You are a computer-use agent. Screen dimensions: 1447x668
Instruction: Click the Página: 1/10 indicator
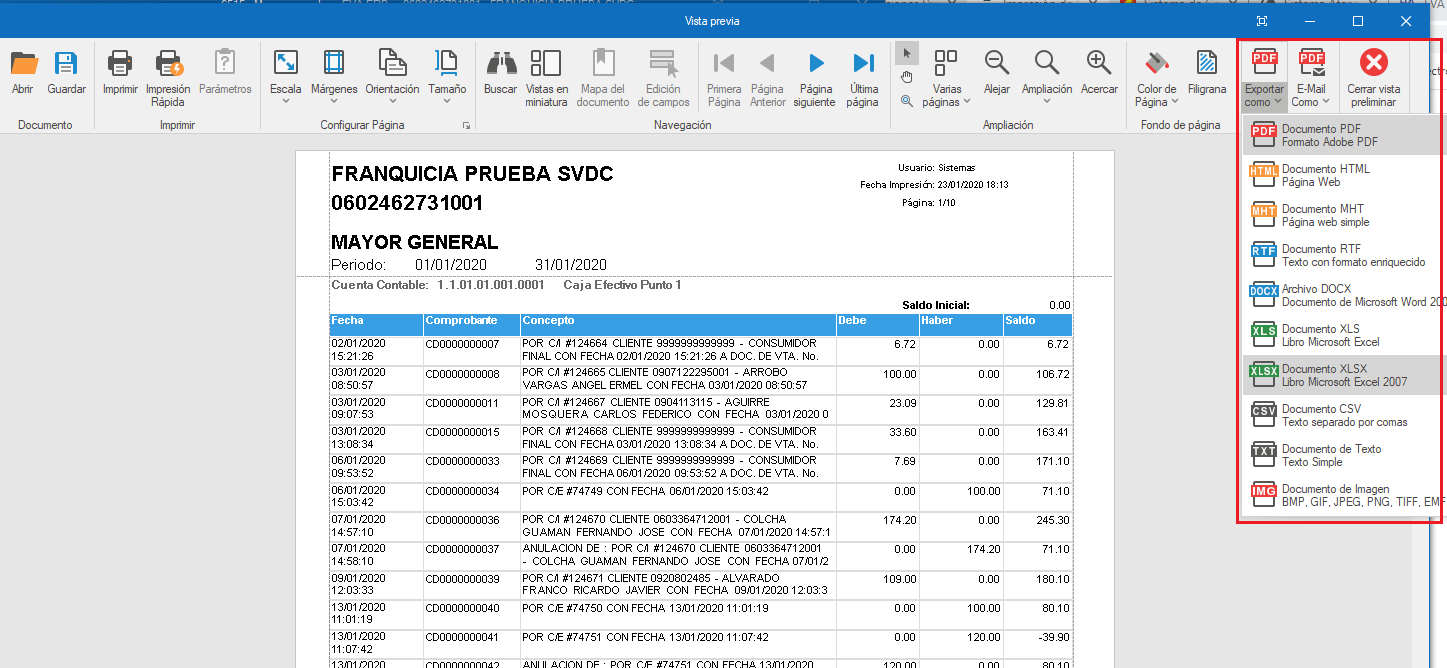(x=929, y=203)
